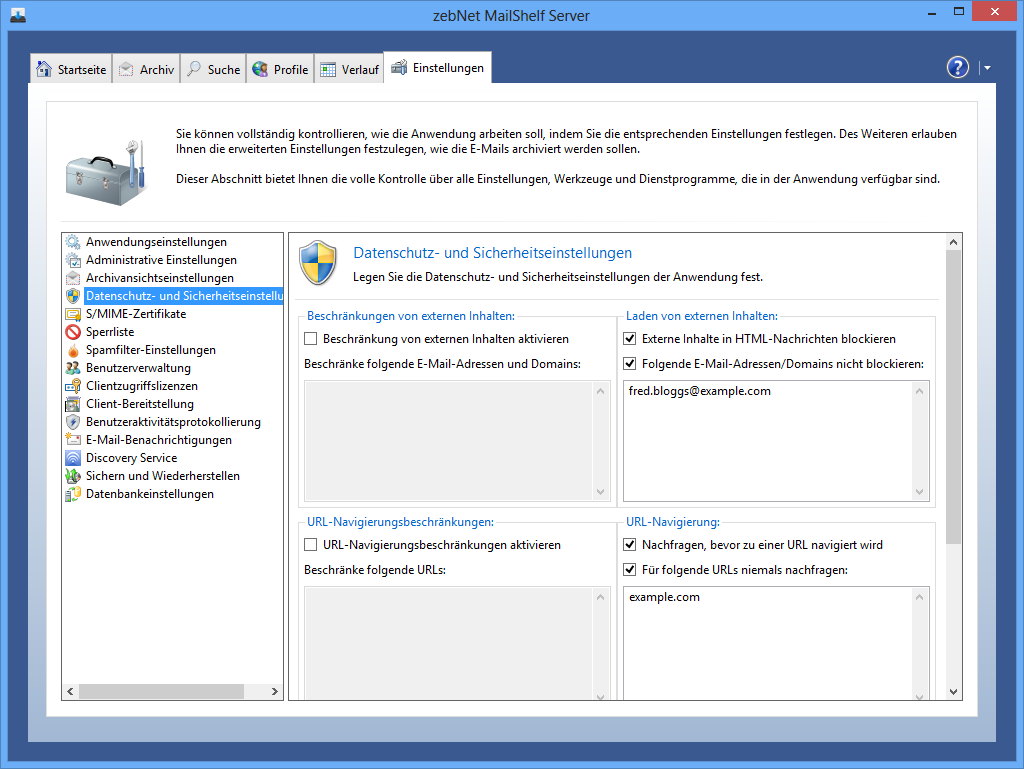
Task: Click the app icon in title bar
Action: (18, 15)
